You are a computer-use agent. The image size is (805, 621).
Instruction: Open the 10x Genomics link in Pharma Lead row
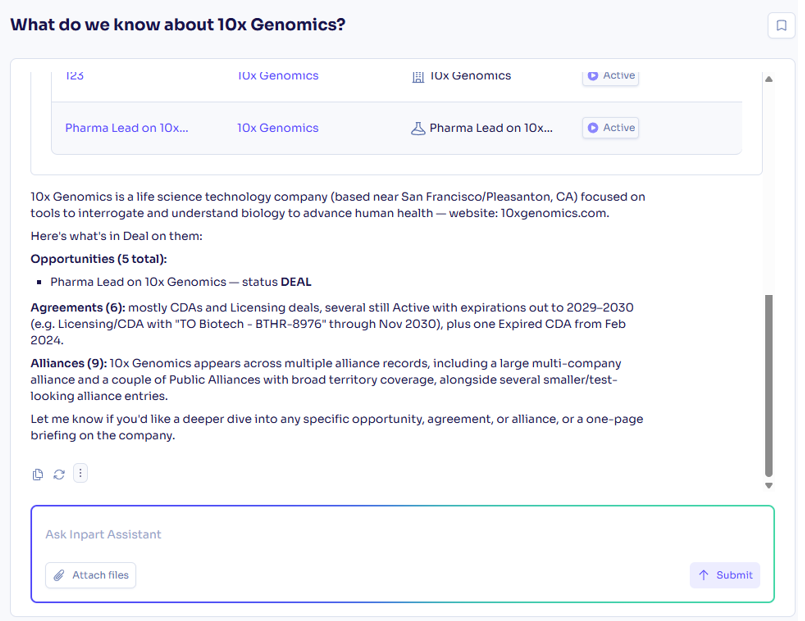pyautogui.click(x=278, y=128)
